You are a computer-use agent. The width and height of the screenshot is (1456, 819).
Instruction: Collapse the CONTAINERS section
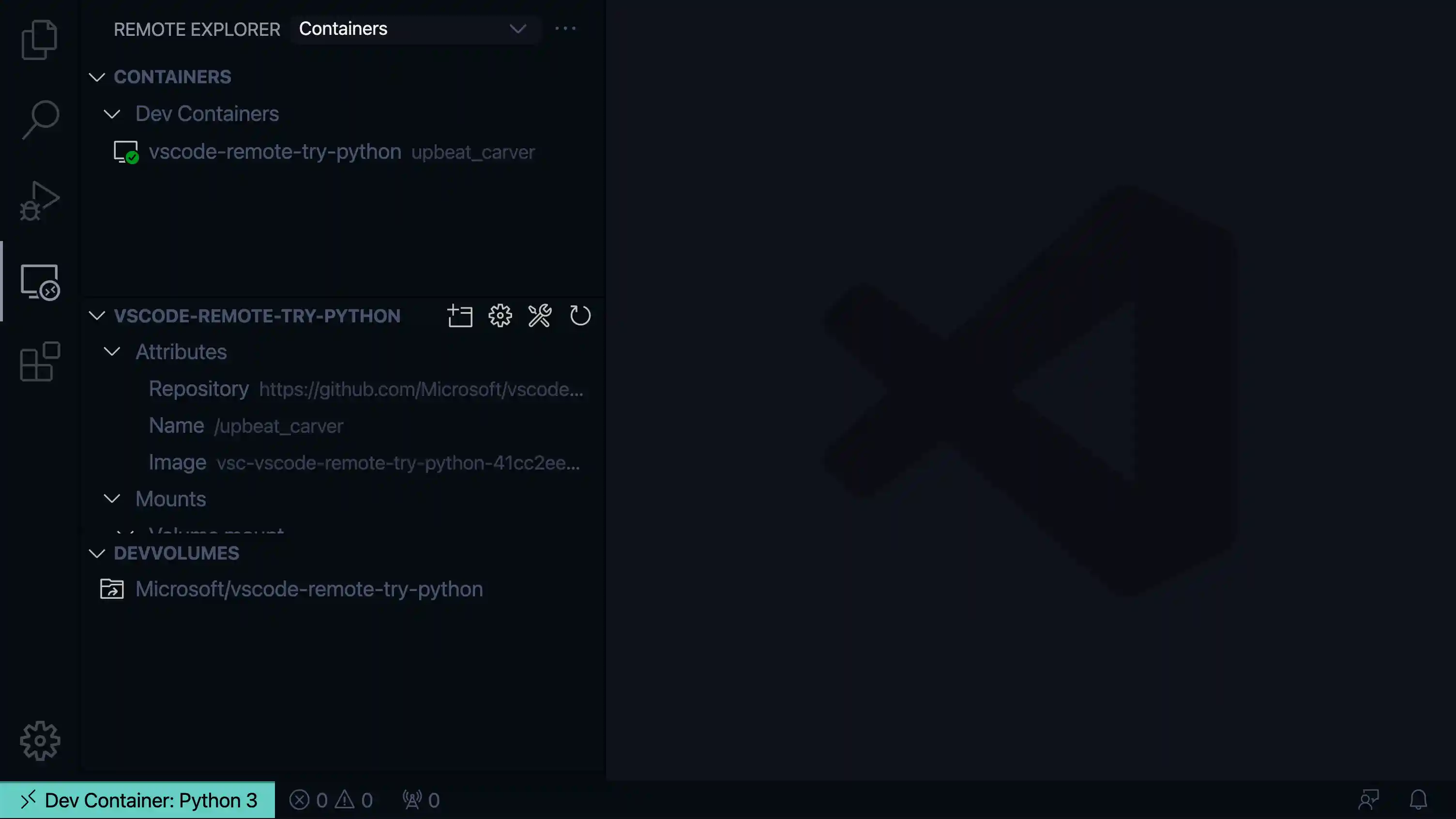pos(97,77)
